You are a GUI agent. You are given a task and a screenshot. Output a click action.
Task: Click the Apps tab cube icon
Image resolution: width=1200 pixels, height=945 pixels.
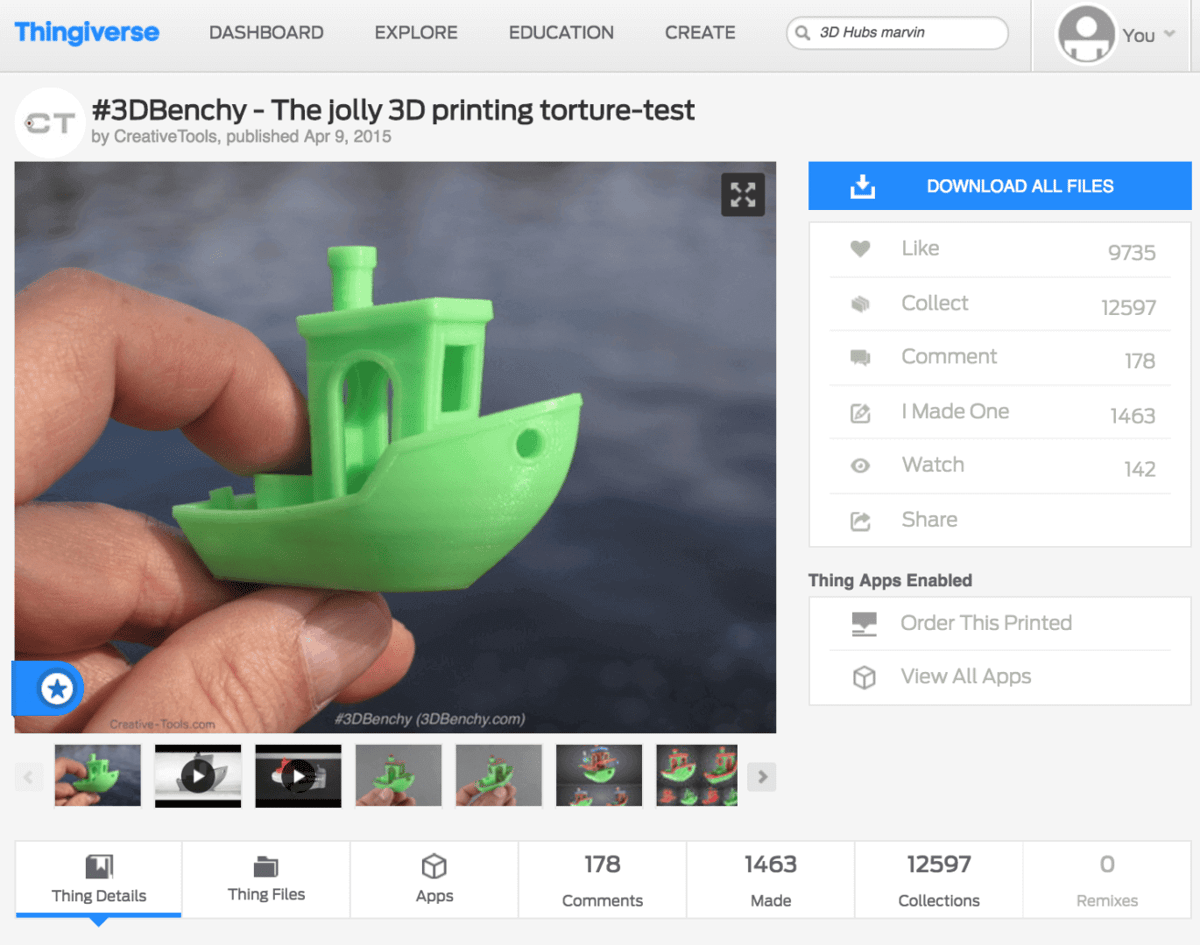(x=434, y=866)
